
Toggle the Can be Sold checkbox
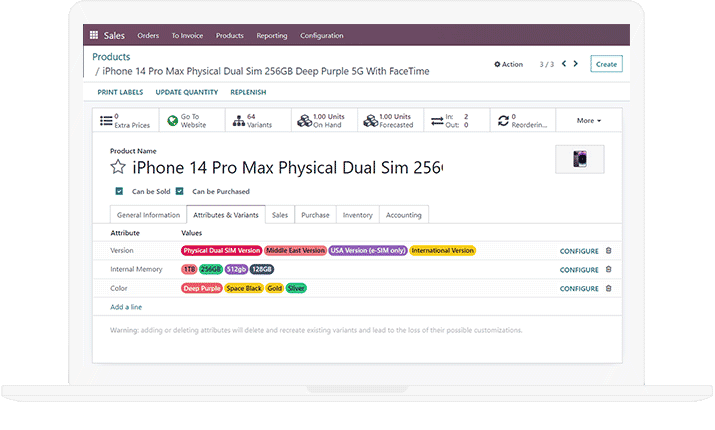click(119, 191)
